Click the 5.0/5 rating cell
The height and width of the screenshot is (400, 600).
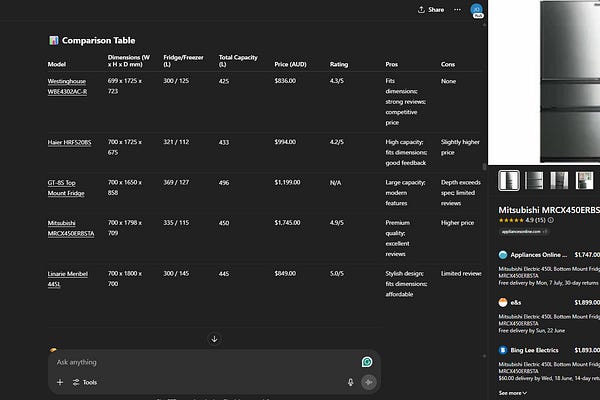click(x=337, y=274)
